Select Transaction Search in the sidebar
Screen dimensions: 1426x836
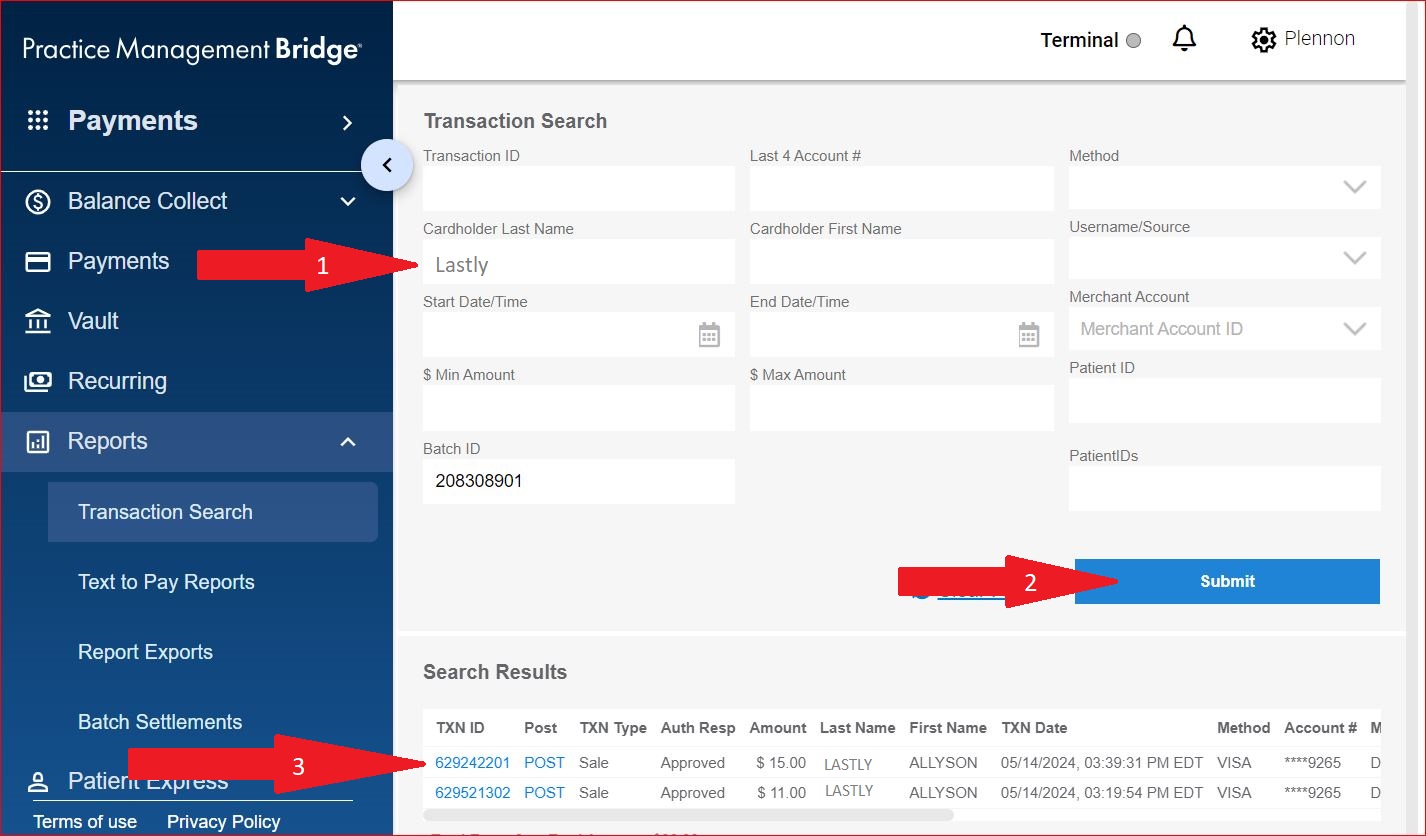[213, 512]
